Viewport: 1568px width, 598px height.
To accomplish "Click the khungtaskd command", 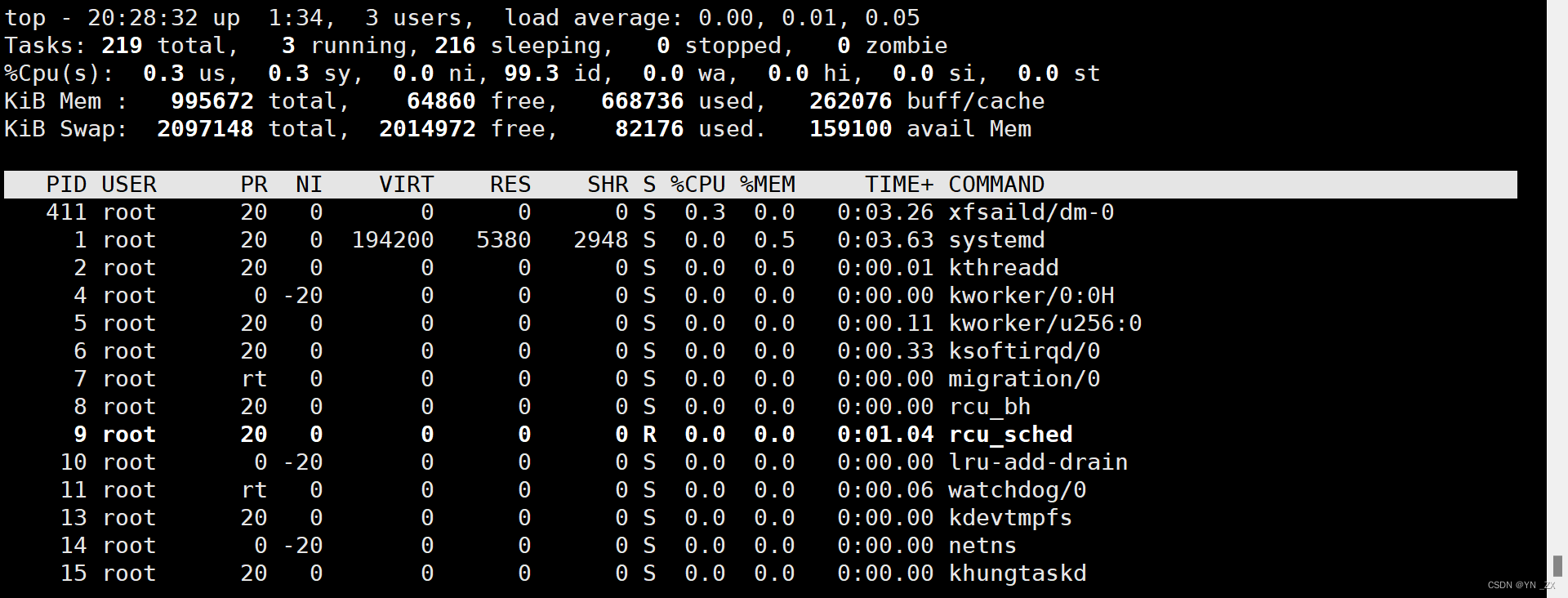I will (1017, 573).
